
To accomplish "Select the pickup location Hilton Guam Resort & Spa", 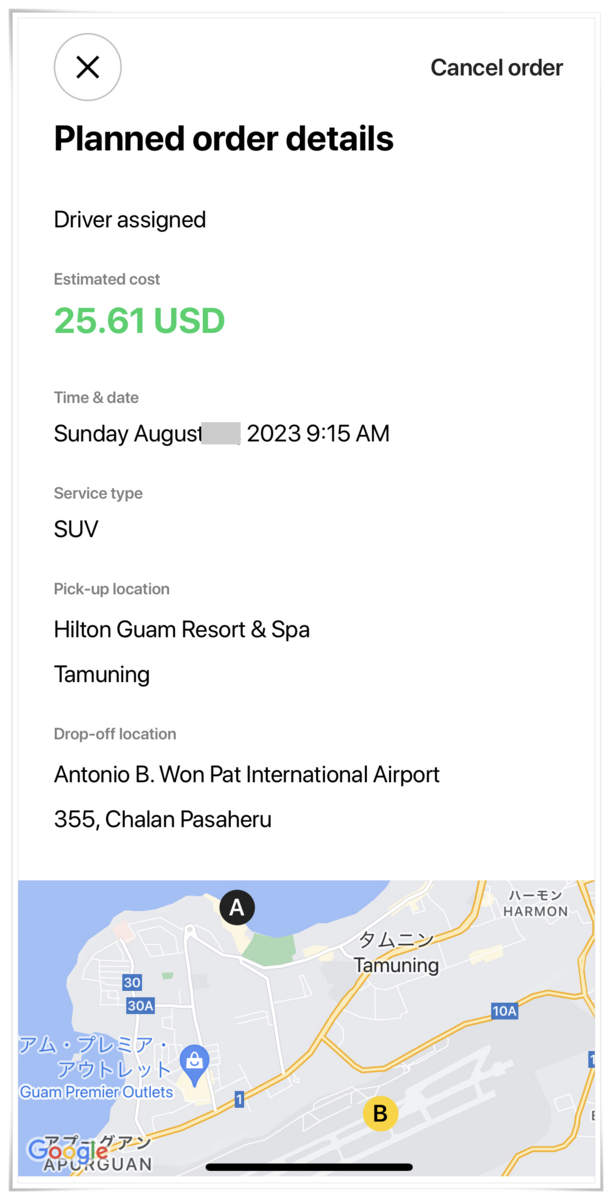I will click(x=182, y=629).
